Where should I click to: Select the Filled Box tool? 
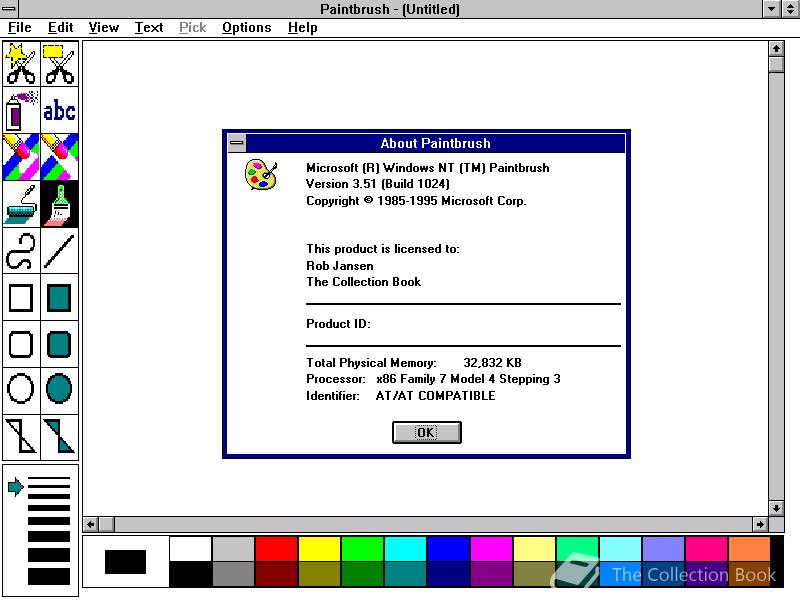[x=60, y=297]
